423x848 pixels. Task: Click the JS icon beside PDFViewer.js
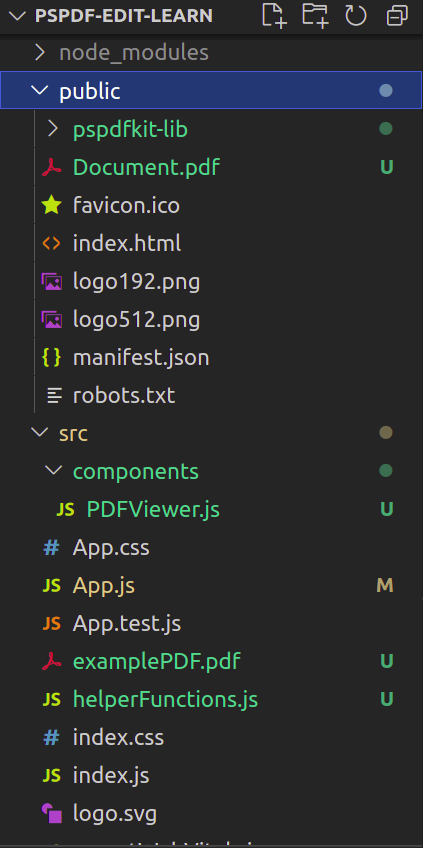(x=65, y=509)
